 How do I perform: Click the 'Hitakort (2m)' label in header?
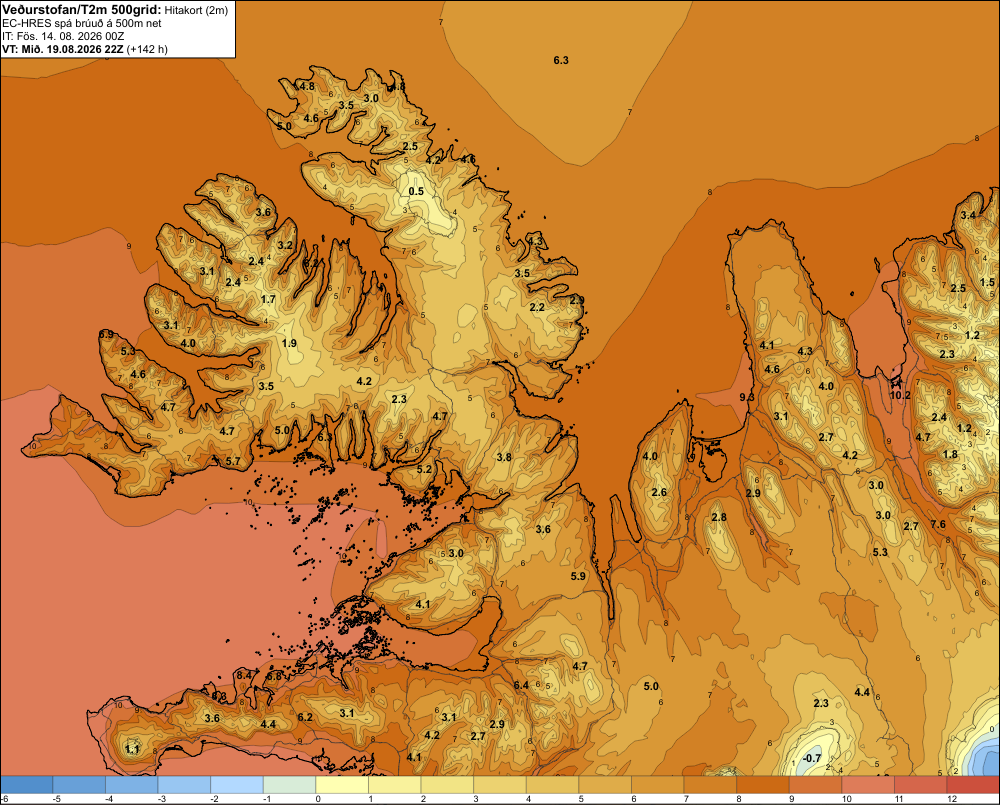(196, 10)
